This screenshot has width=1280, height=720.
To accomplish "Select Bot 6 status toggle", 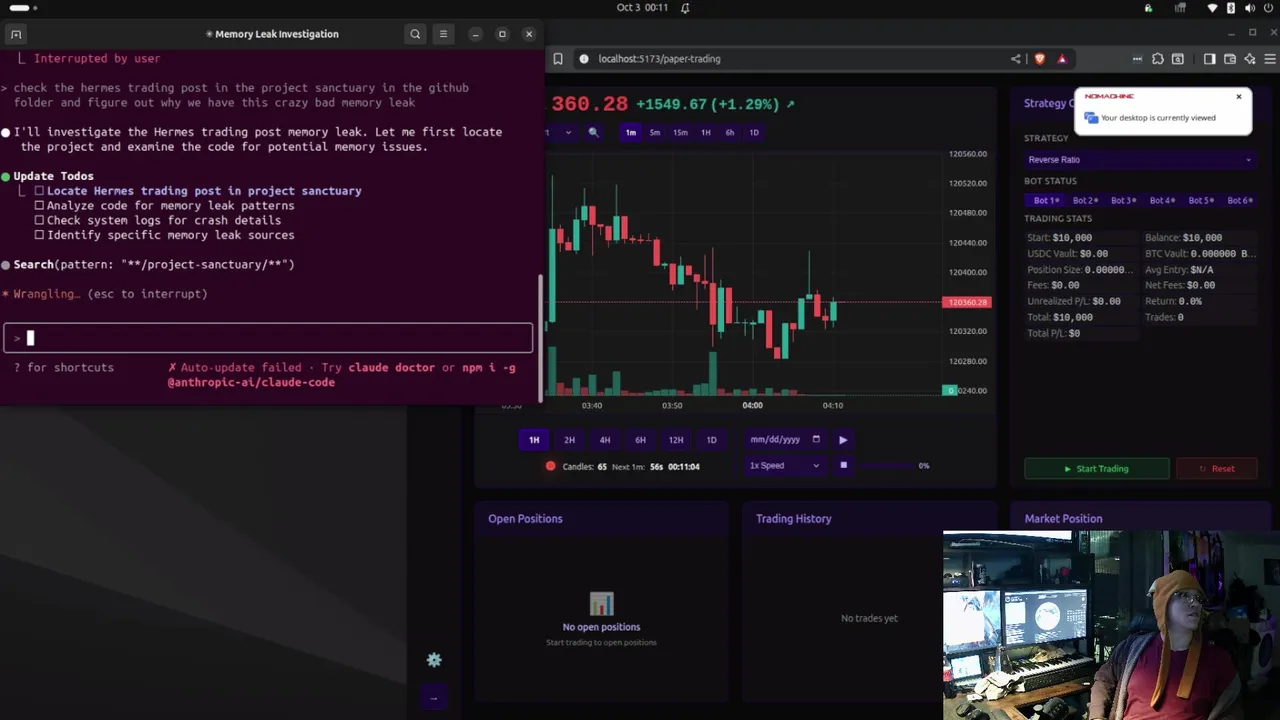I will click(x=1239, y=201).
